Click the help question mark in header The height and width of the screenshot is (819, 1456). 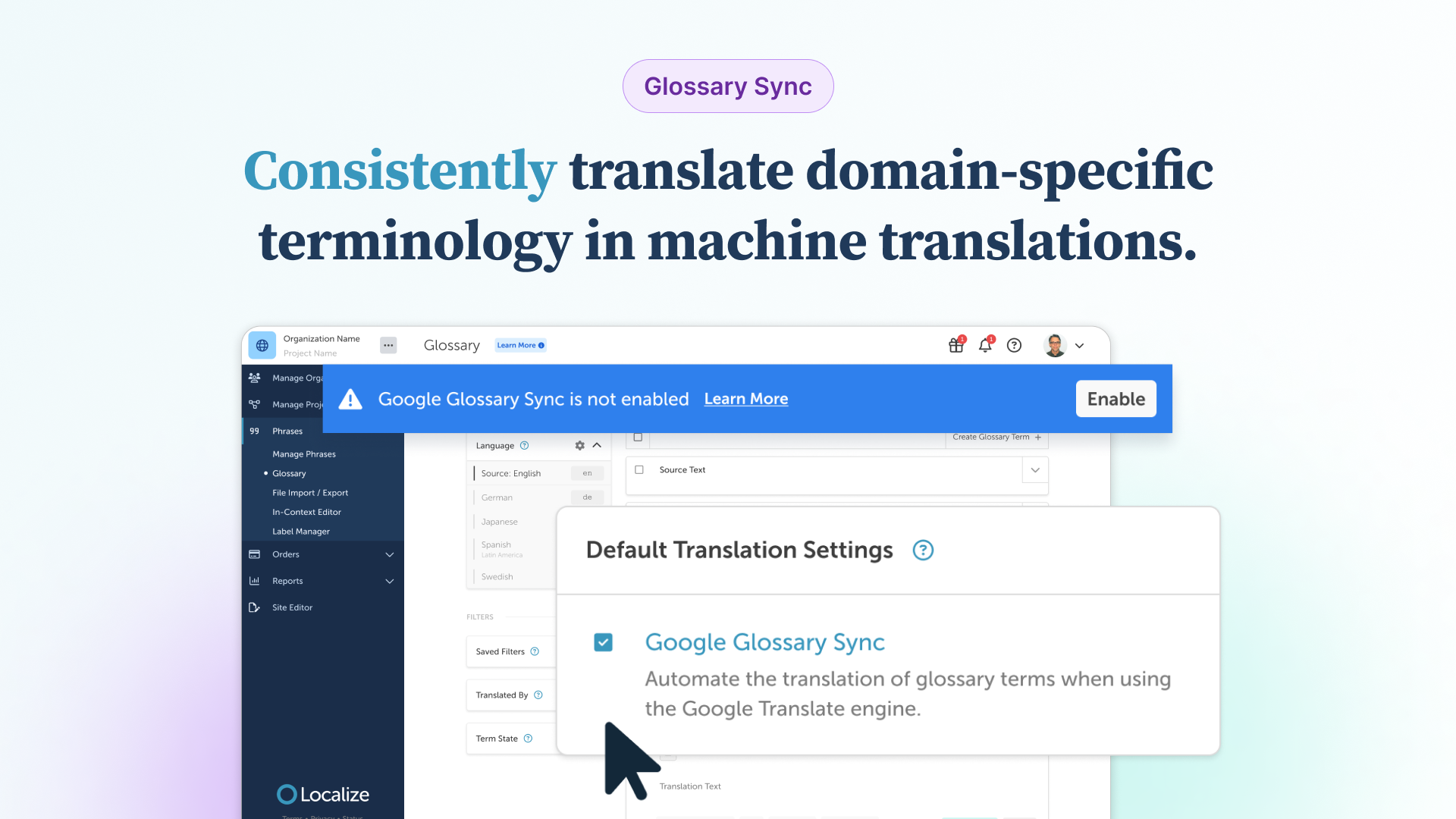pyautogui.click(x=1014, y=346)
